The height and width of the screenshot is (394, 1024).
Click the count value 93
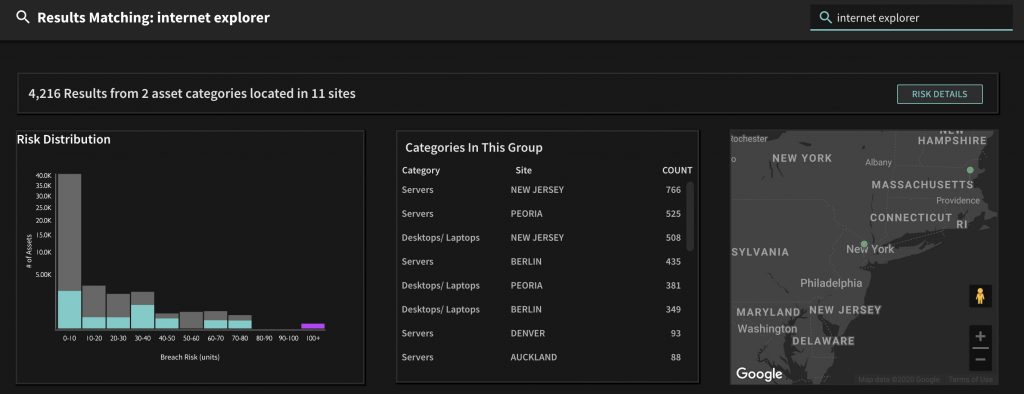(x=675, y=333)
